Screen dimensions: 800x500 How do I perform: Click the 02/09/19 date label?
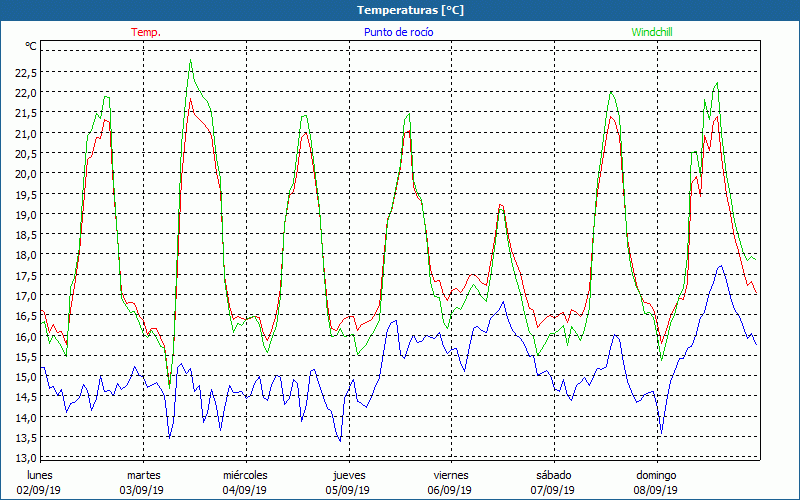click(x=39, y=490)
